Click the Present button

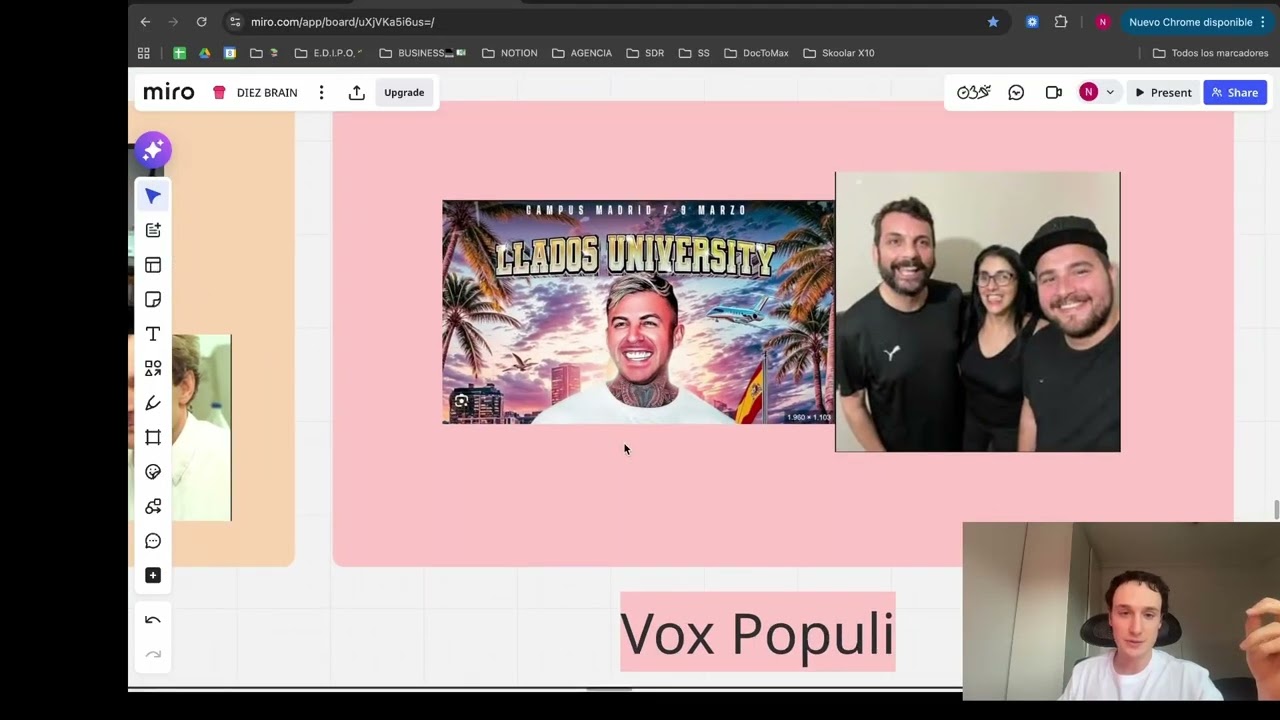point(1163,92)
